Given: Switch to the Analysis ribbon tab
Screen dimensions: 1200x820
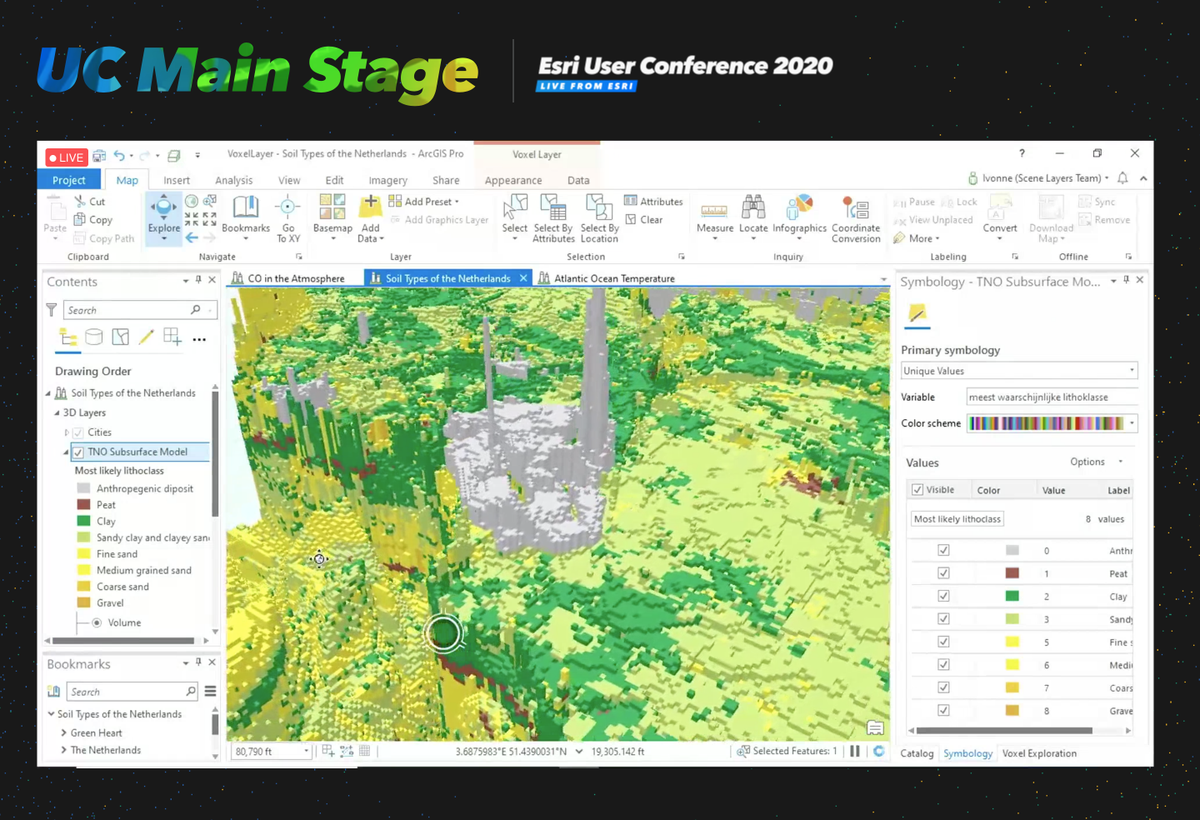Looking at the screenshot, I should 234,181.
